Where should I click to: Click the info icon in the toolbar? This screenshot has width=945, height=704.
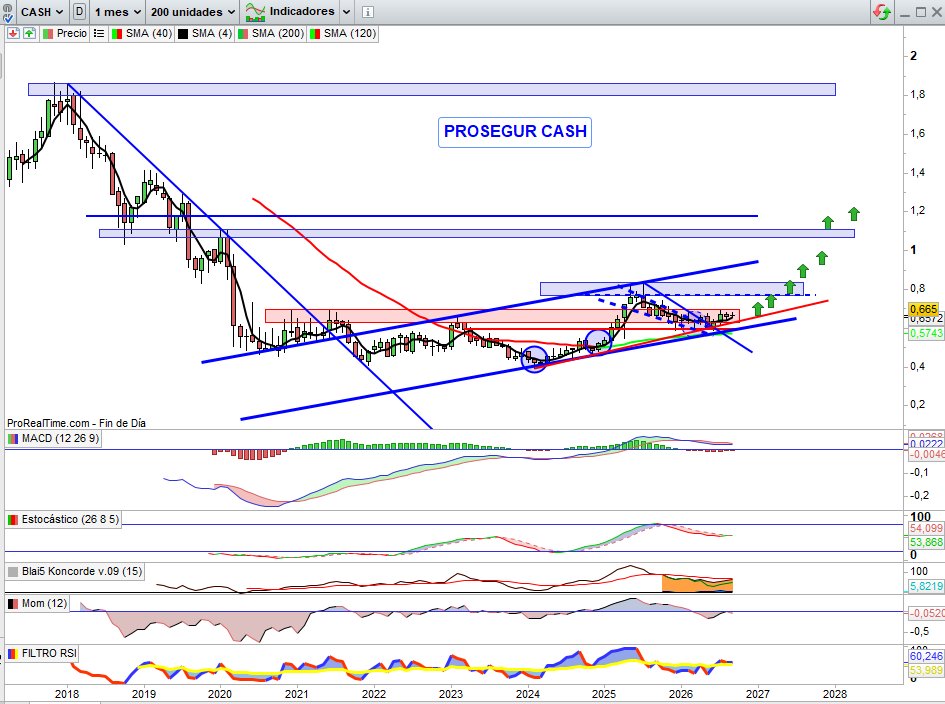pos(368,11)
